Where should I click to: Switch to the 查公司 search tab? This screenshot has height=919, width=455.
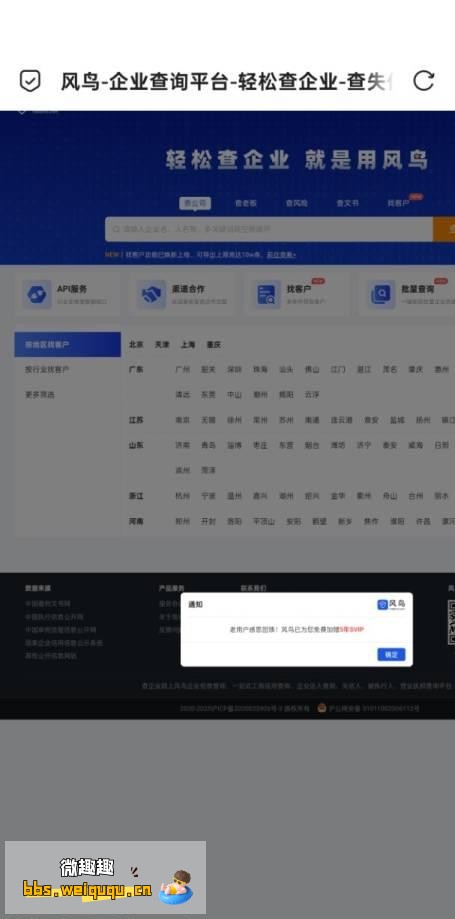coord(195,203)
